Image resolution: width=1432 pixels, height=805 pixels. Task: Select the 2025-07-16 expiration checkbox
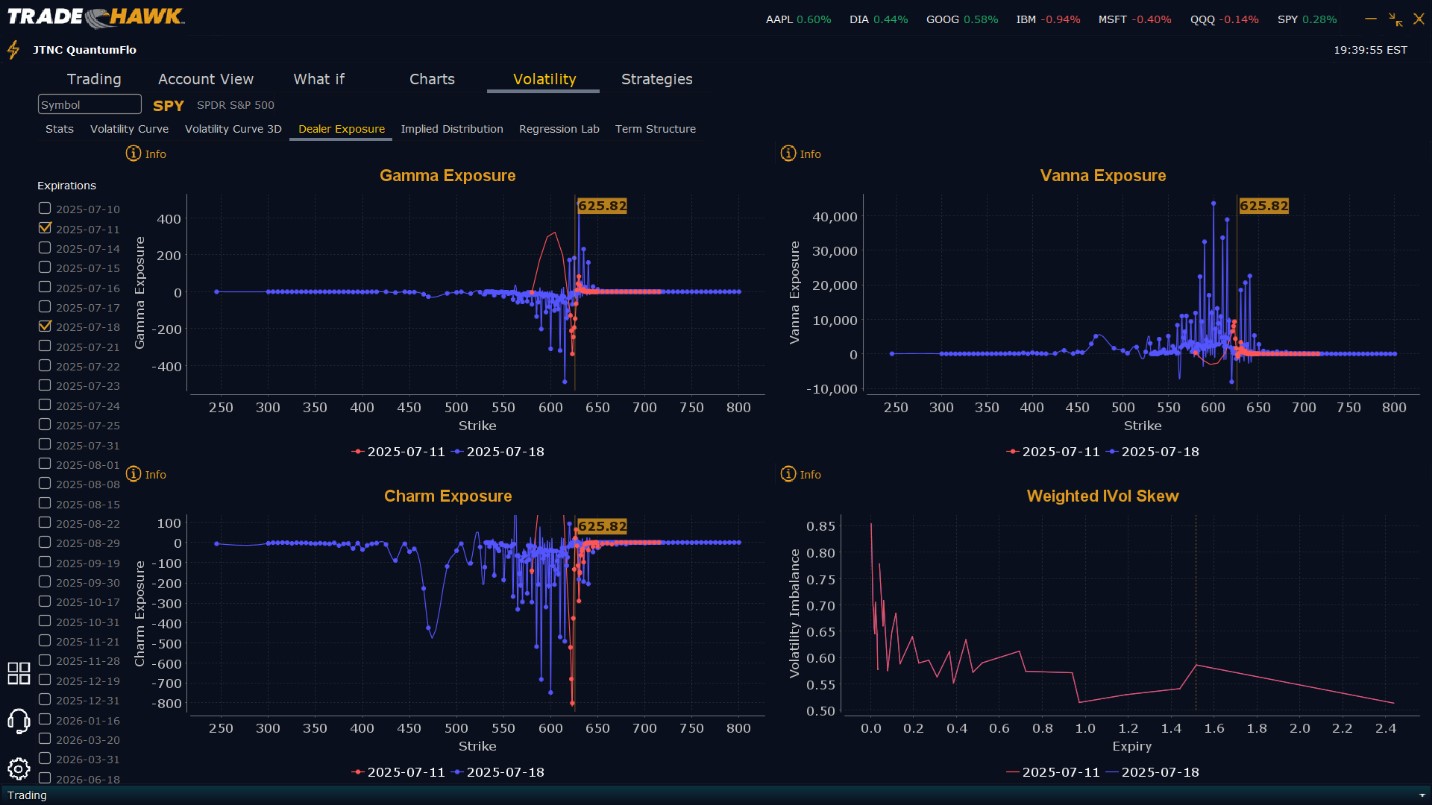tap(45, 287)
